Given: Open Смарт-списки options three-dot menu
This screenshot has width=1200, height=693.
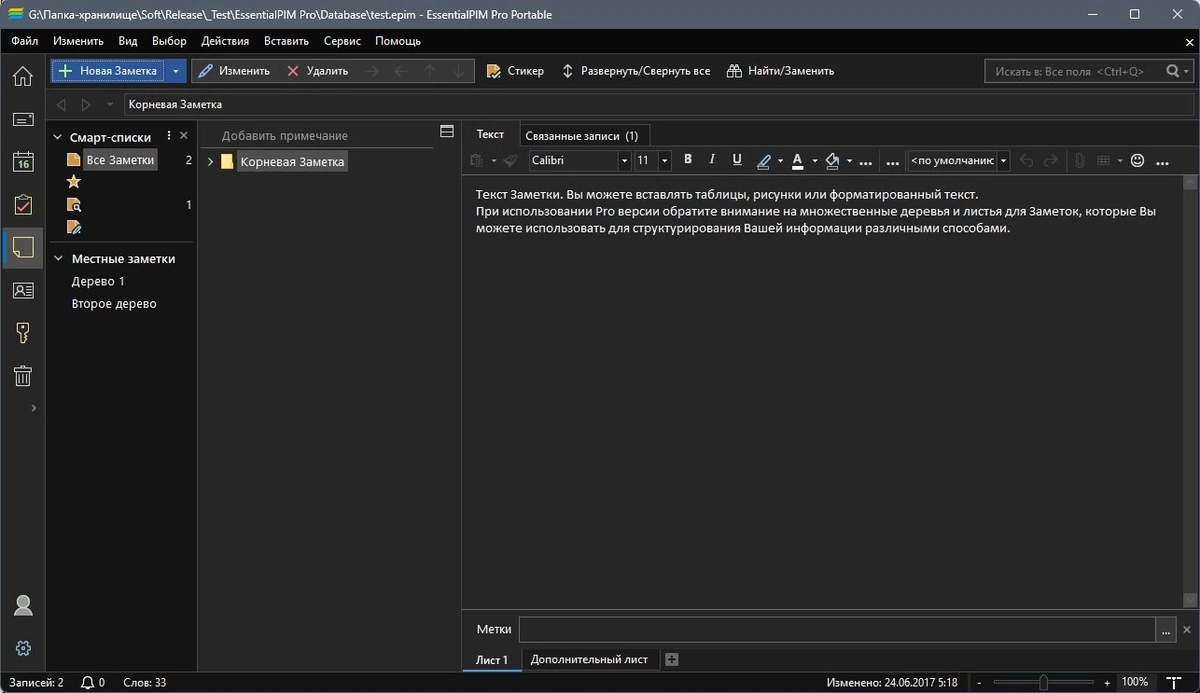Looking at the screenshot, I should pyautogui.click(x=169, y=136).
